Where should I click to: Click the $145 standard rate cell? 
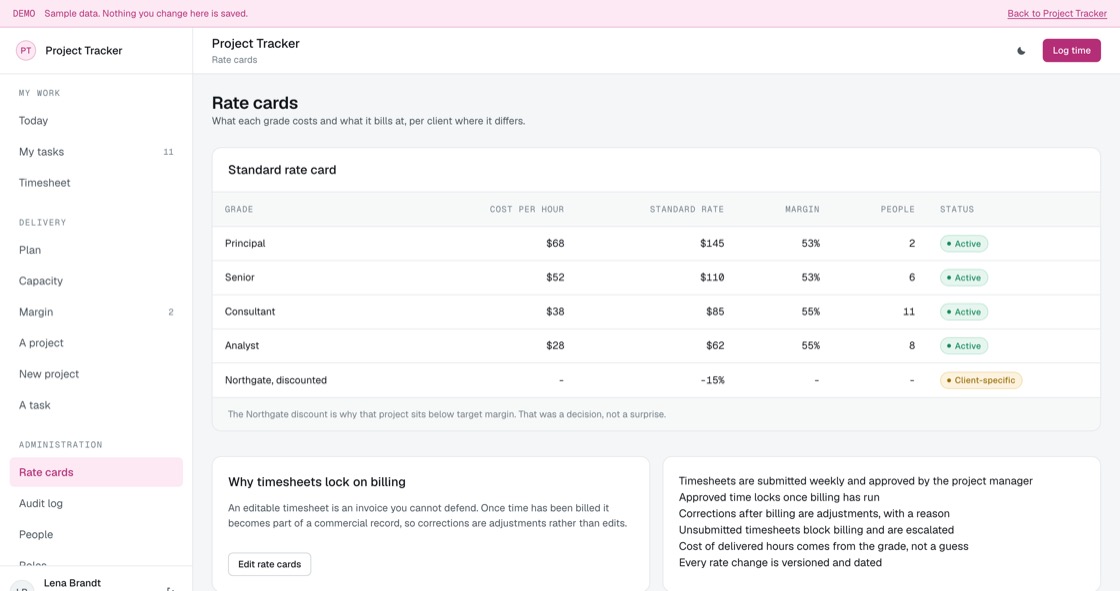pyautogui.click(x=712, y=244)
